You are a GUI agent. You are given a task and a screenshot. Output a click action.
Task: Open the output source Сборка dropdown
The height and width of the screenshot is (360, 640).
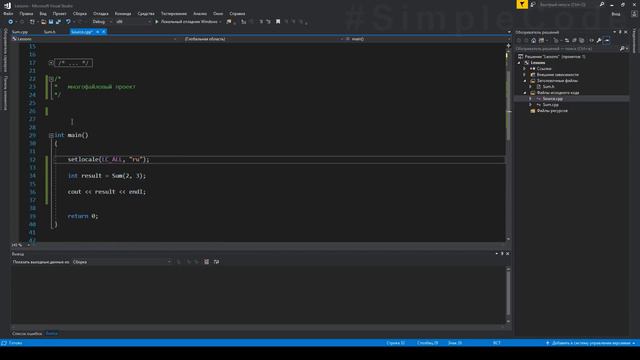pos(122,262)
